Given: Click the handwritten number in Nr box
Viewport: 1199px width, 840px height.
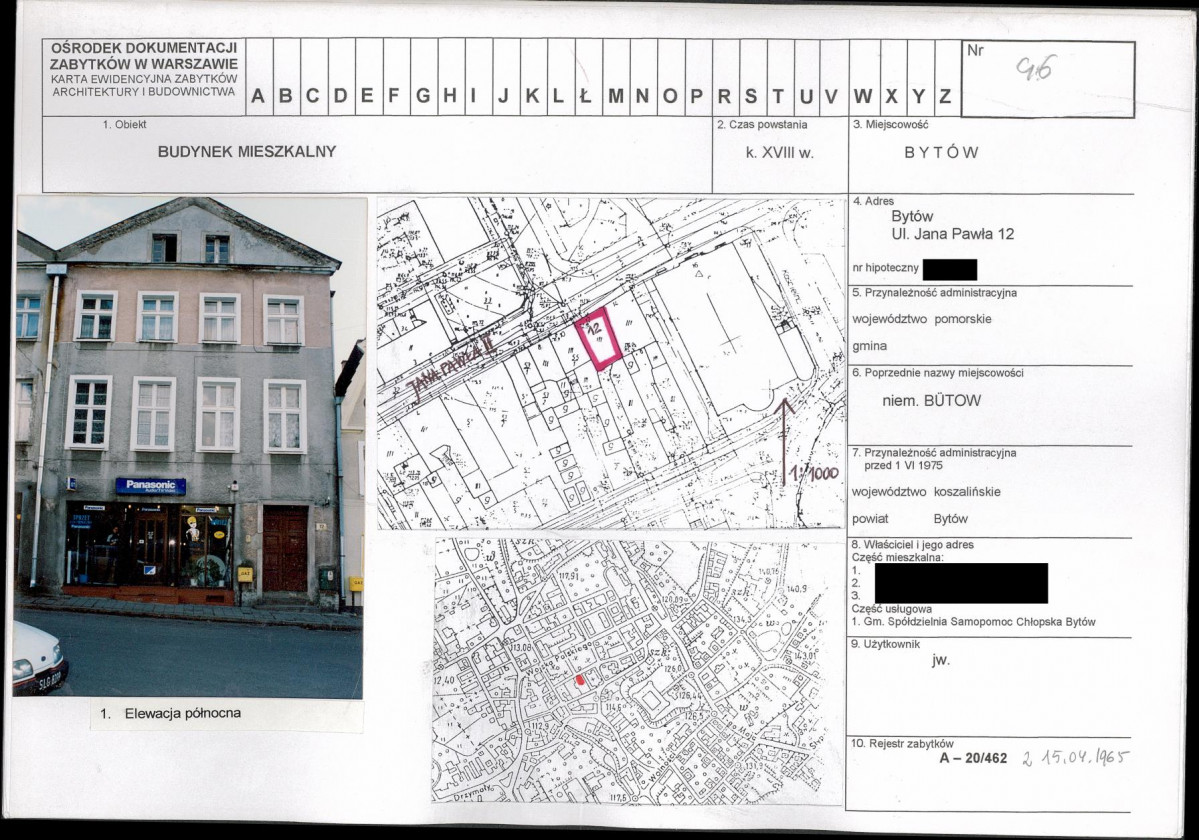Looking at the screenshot, I should pyautogui.click(x=1034, y=70).
